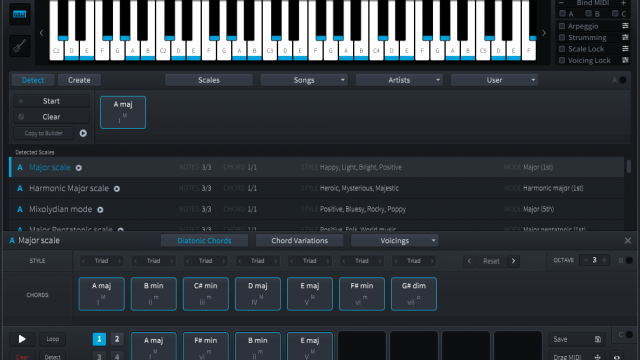This screenshot has width=640, height=360.
Task: Toggle the section A indicator dot
Action: coord(623,80)
